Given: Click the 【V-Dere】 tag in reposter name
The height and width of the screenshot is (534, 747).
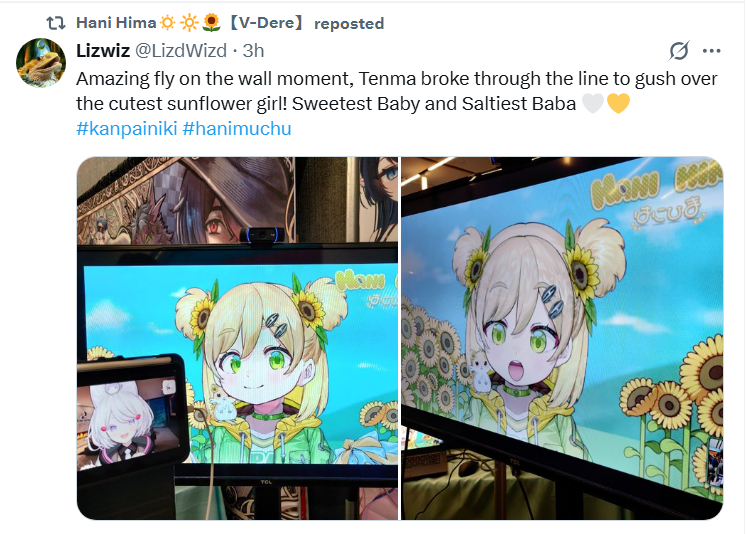Looking at the screenshot, I should [x=266, y=22].
